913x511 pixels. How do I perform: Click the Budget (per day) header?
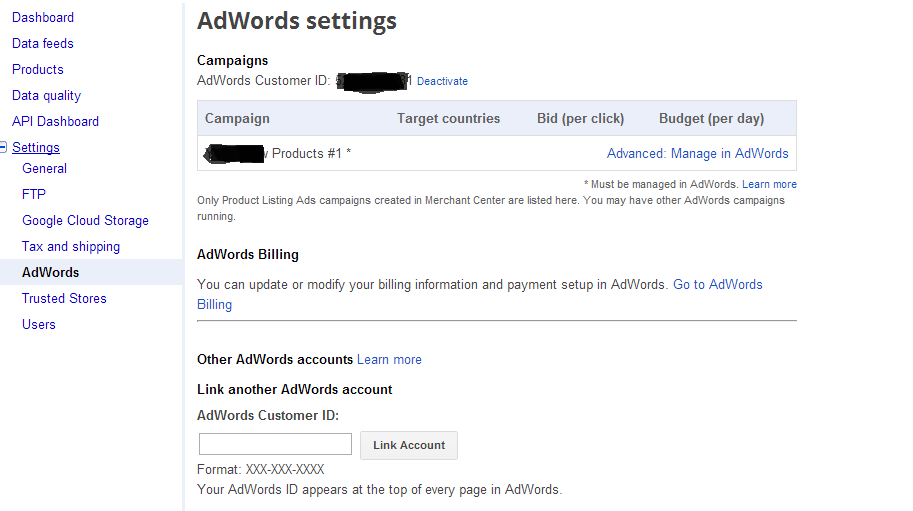tap(711, 119)
